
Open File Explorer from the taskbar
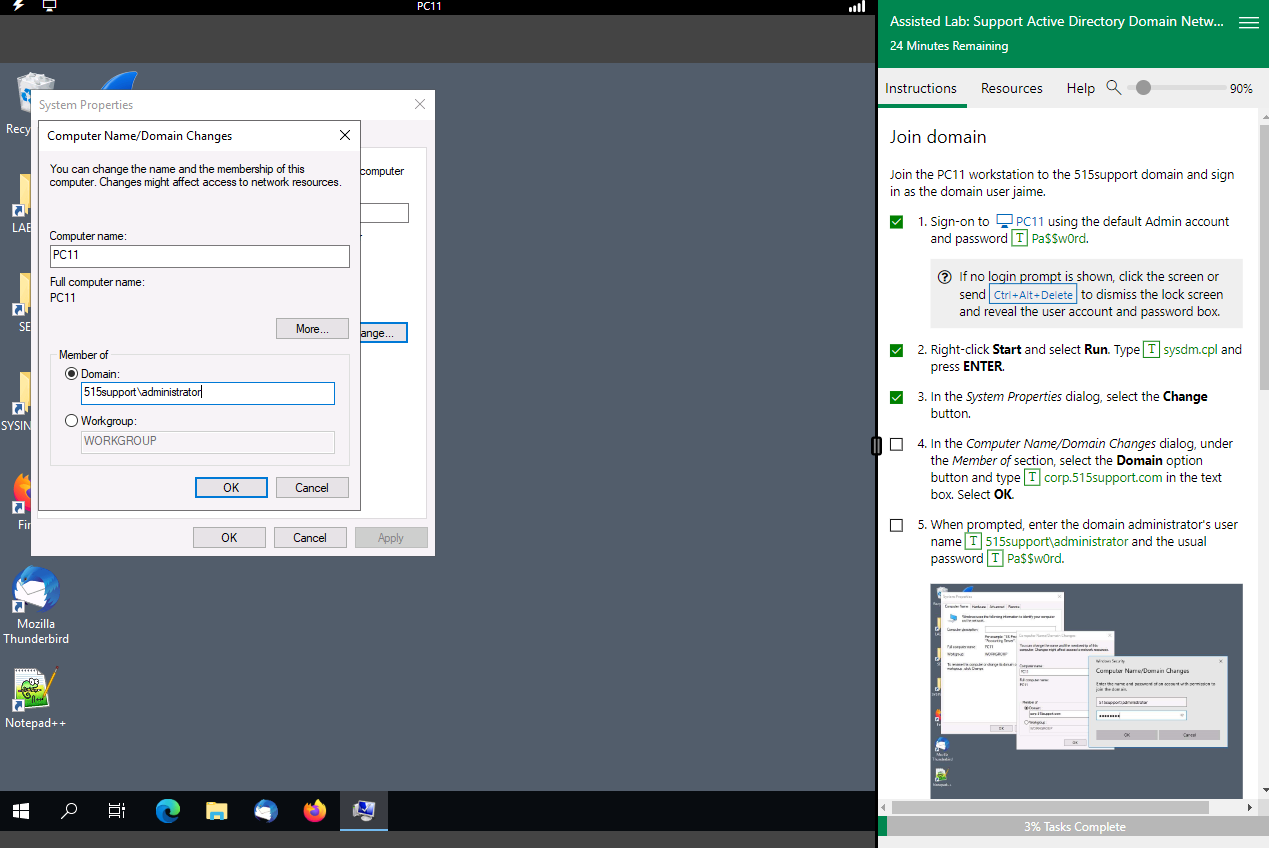coord(216,811)
